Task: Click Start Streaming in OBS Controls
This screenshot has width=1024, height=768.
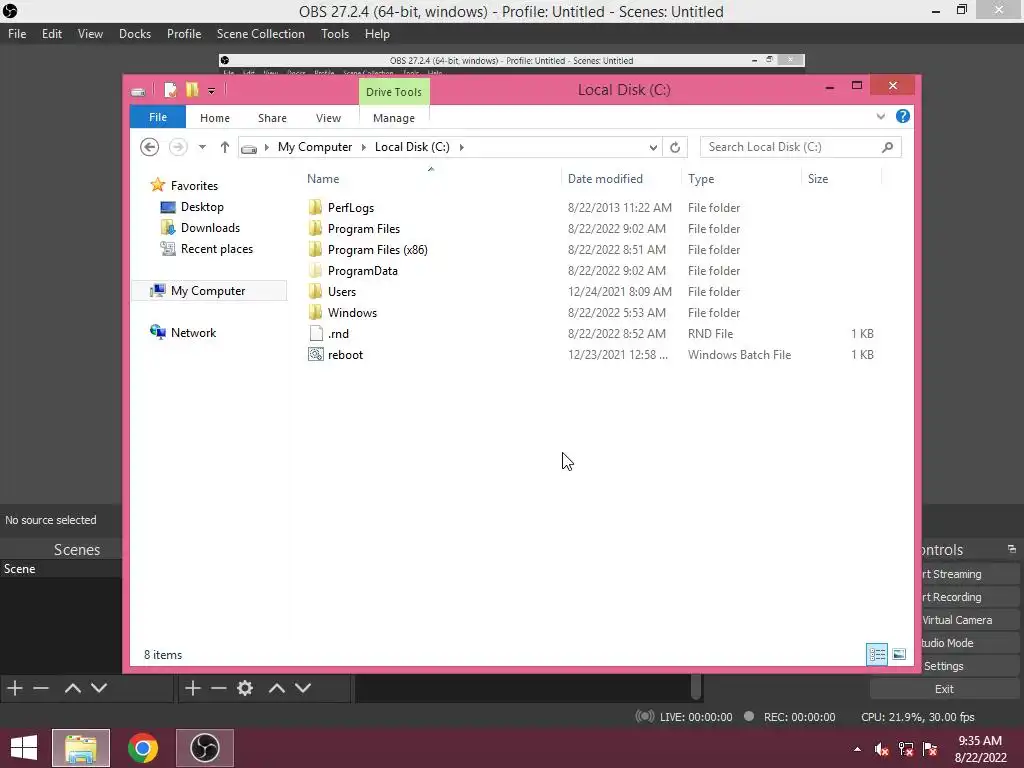Action: [970, 574]
